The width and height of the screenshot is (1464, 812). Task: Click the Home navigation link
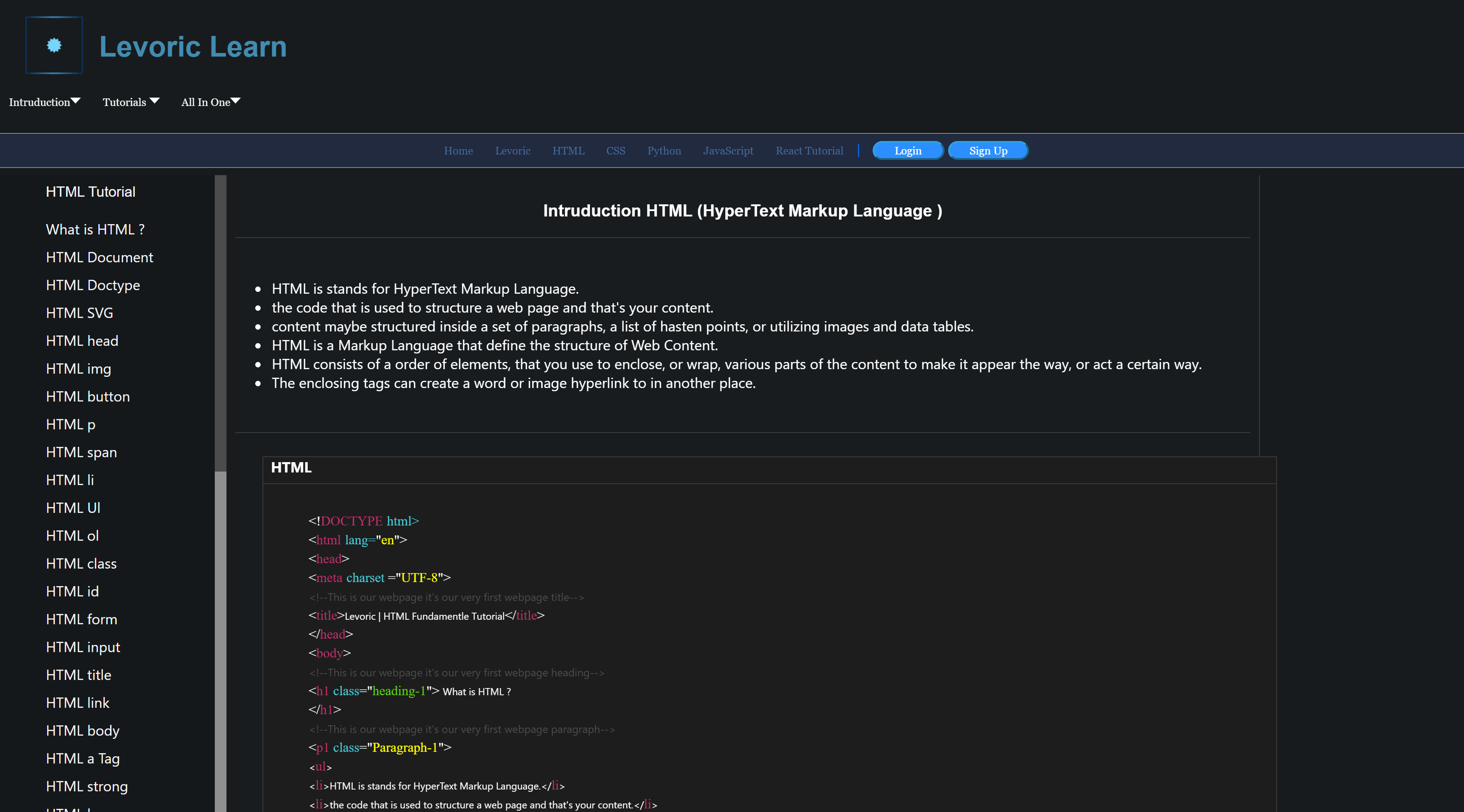pos(458,150)
